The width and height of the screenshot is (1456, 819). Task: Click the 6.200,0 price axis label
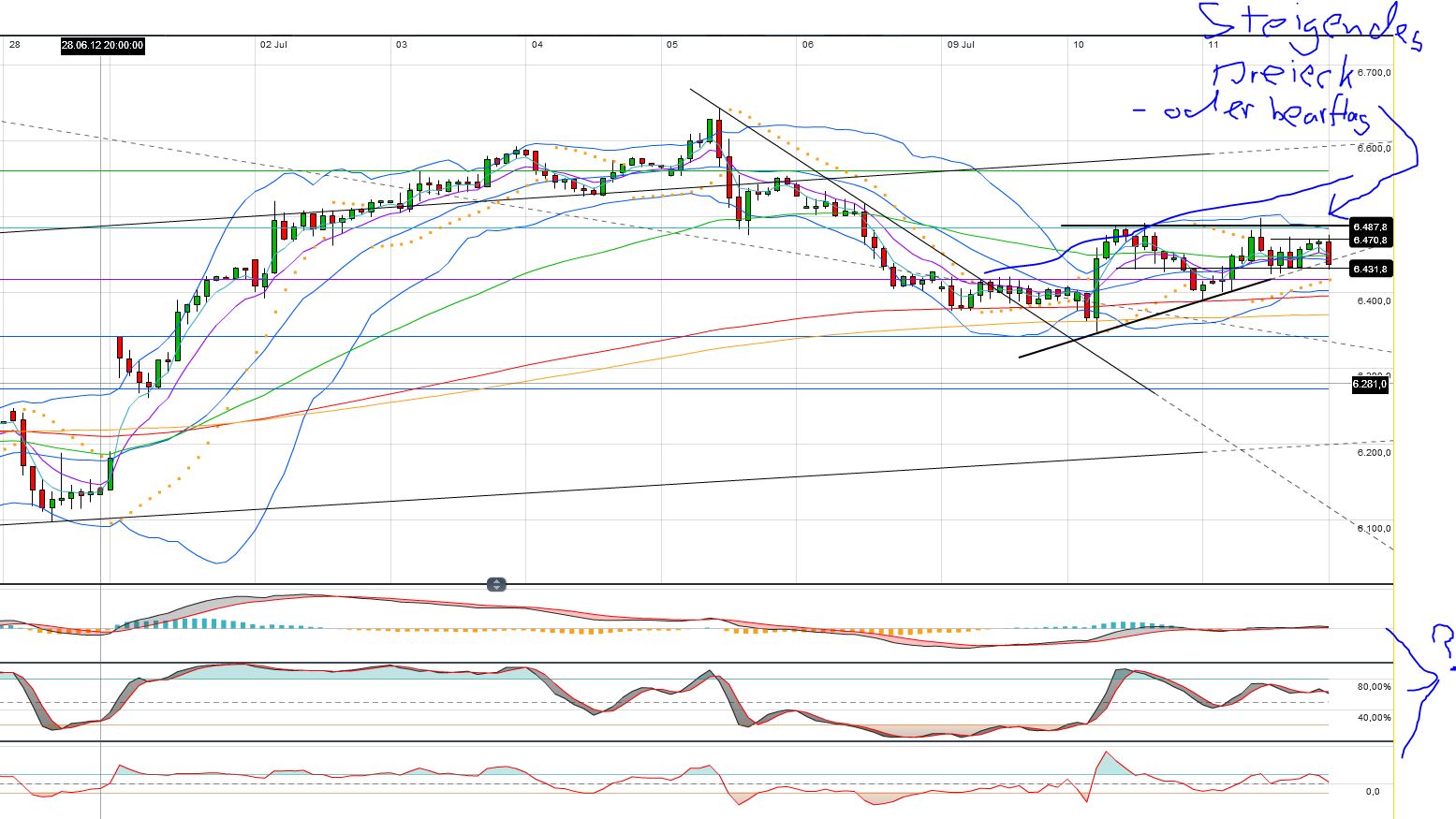(1374, 453)
